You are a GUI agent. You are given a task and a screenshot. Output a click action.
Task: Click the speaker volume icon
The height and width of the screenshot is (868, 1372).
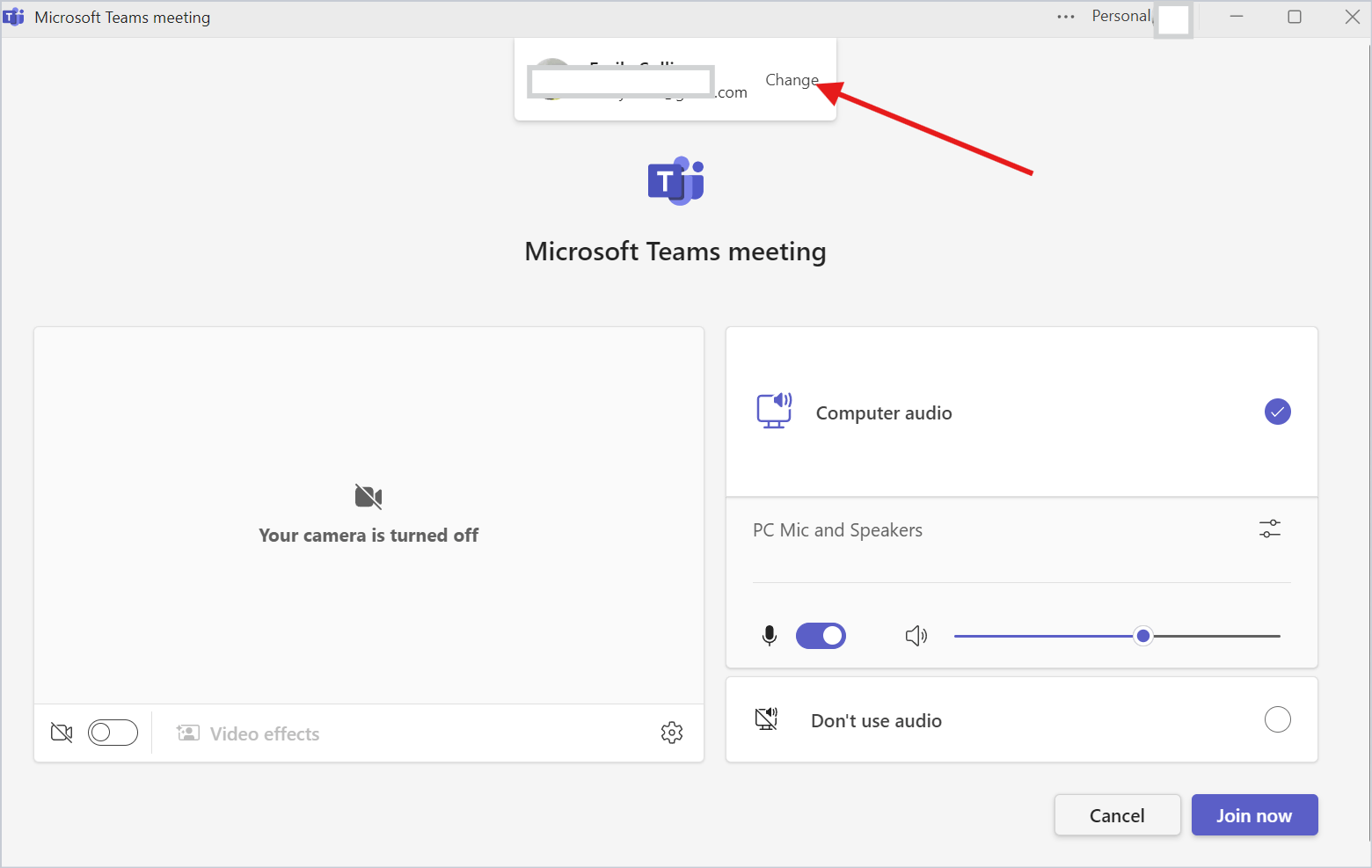coord(916,636)
